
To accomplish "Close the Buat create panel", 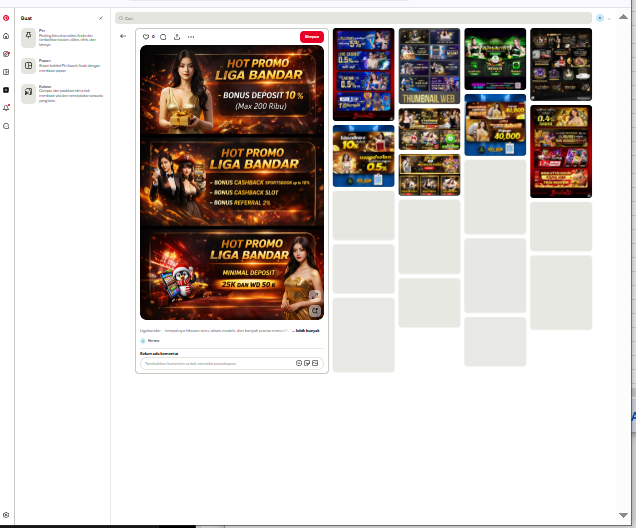I will (x=101, y=18).
